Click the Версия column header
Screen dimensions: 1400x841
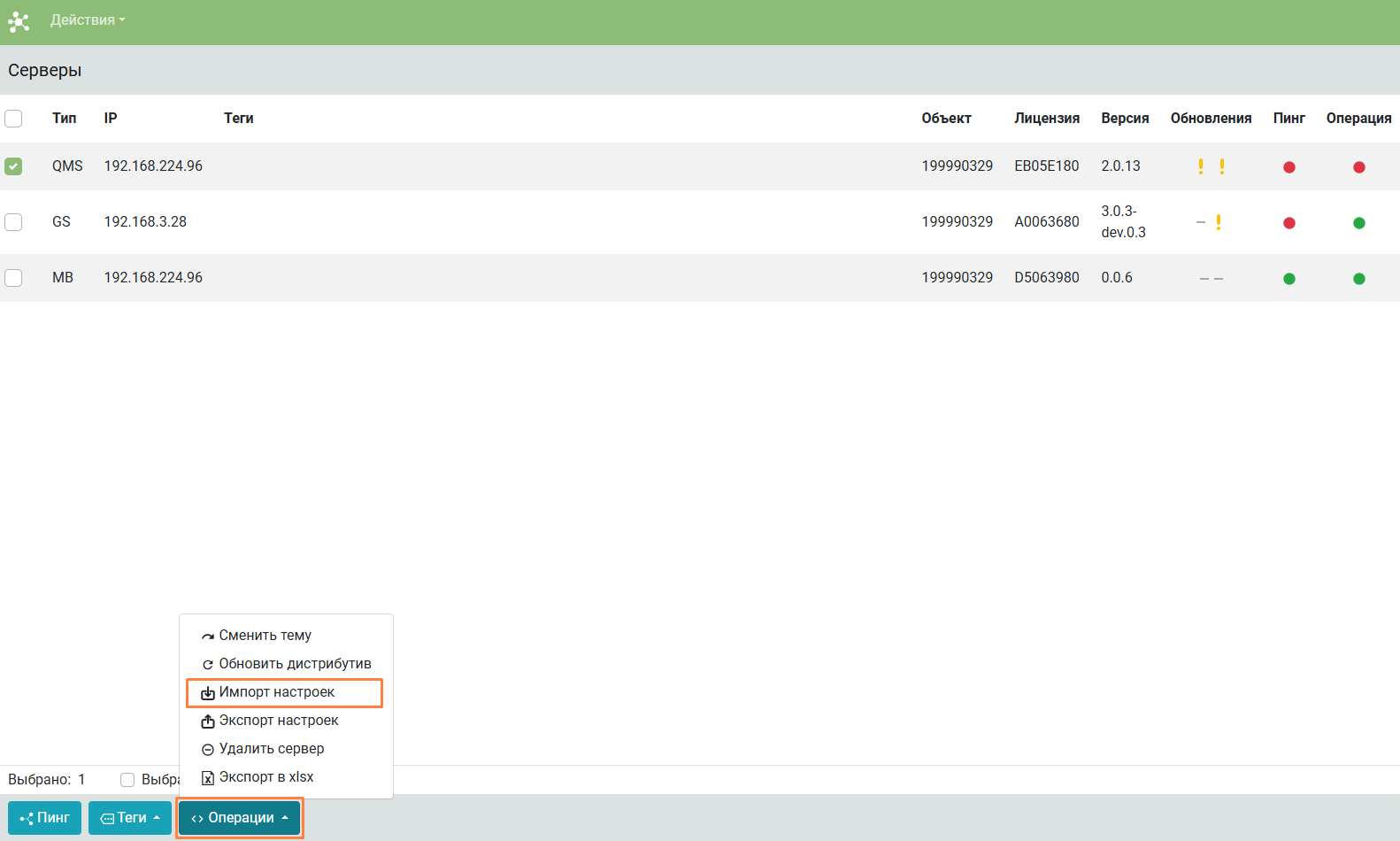pos(1125,119)
